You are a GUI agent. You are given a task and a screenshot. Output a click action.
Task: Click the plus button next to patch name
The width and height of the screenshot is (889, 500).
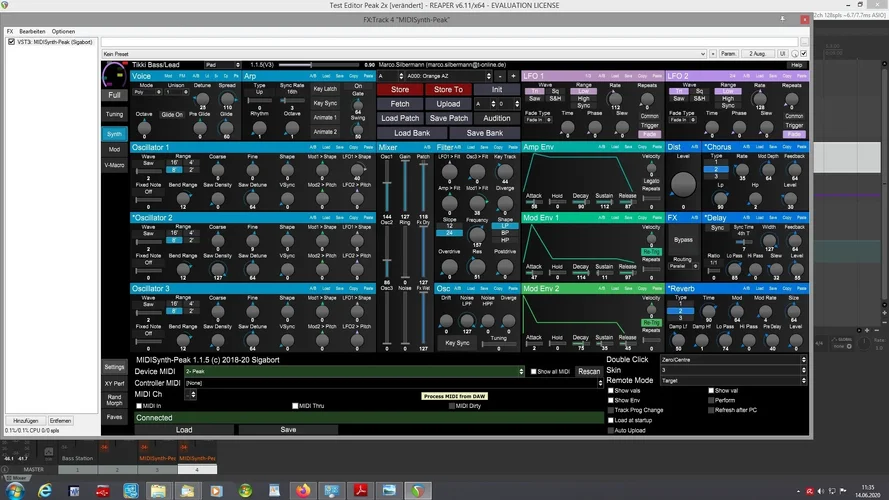[x=513, y=75]
